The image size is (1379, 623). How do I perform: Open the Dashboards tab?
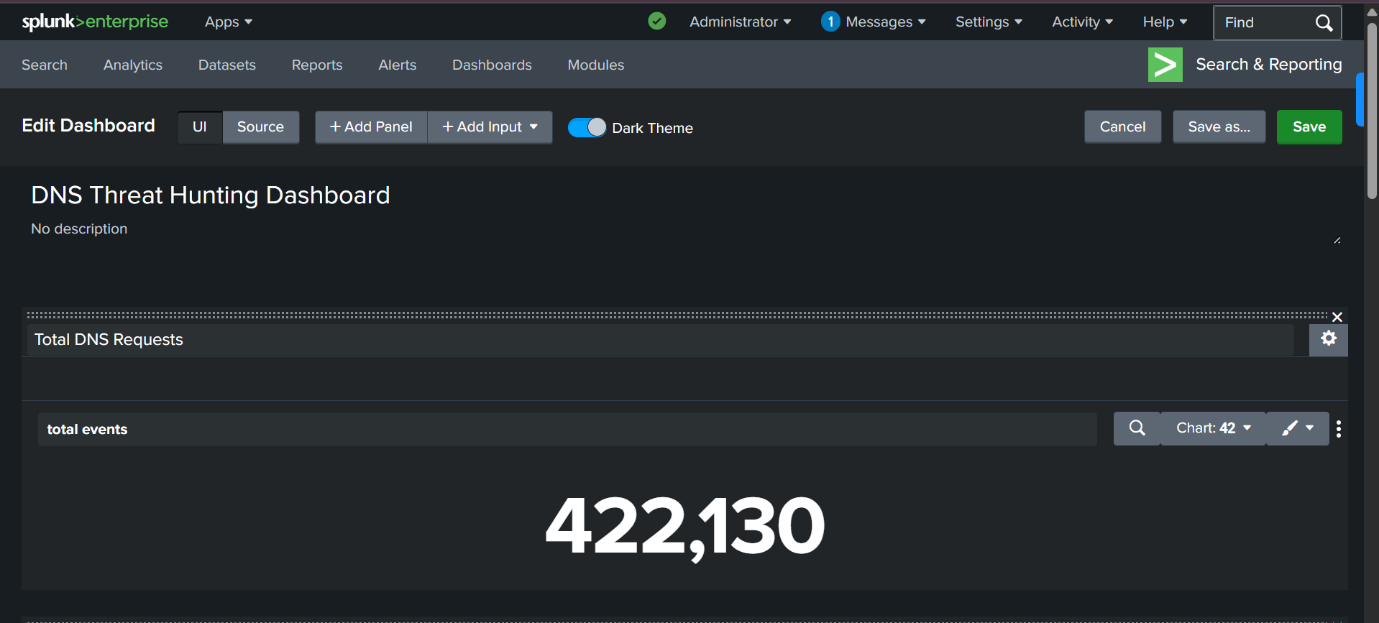(492, 65)
